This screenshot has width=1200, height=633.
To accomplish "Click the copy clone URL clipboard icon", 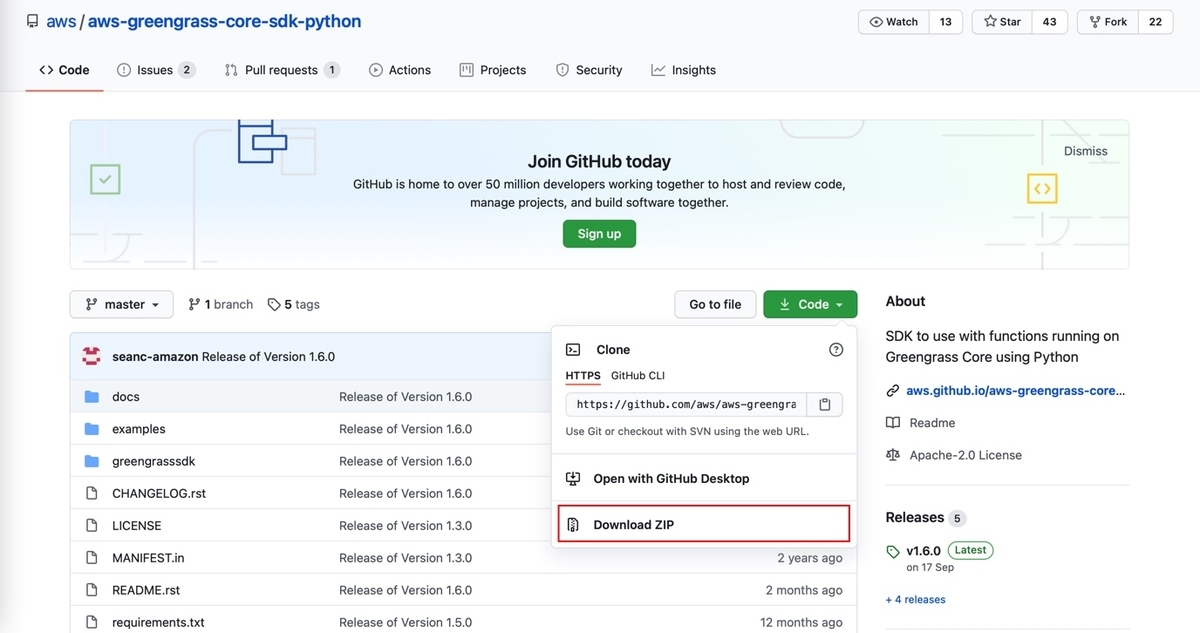I will point(825,405).
